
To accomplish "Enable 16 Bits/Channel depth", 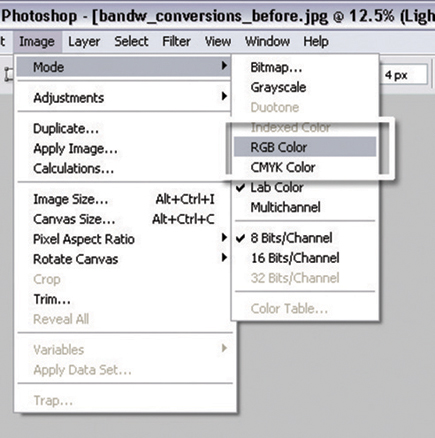I will (x=305, y=258).
